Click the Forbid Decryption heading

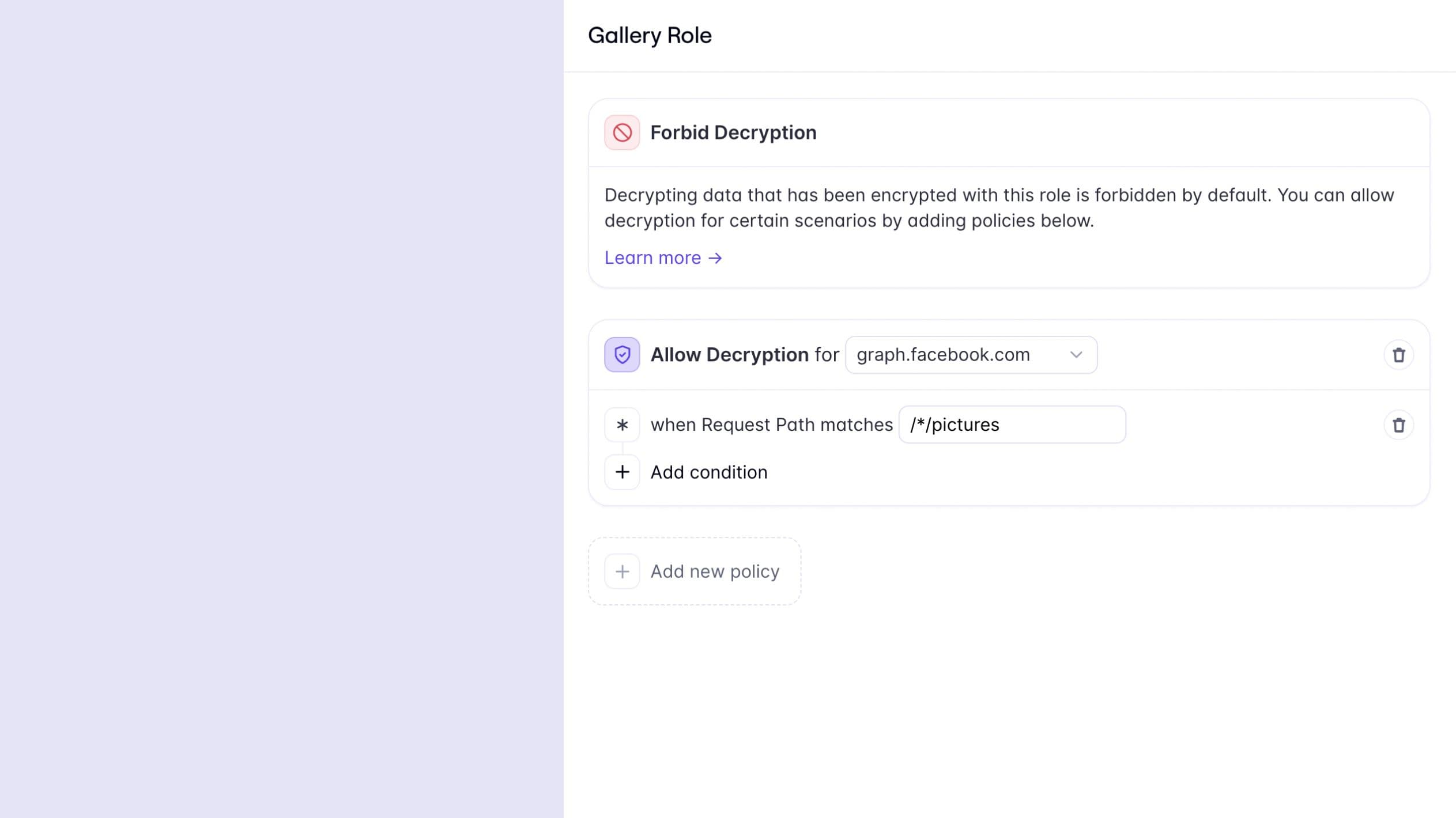tap(733, 132)
